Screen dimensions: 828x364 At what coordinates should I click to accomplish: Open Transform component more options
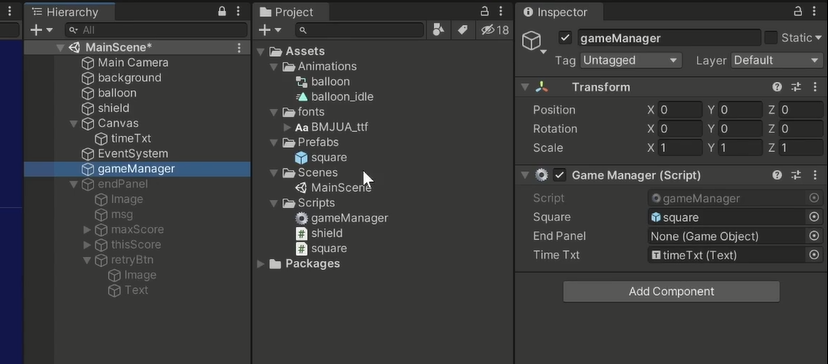click(x=815, y=87)
